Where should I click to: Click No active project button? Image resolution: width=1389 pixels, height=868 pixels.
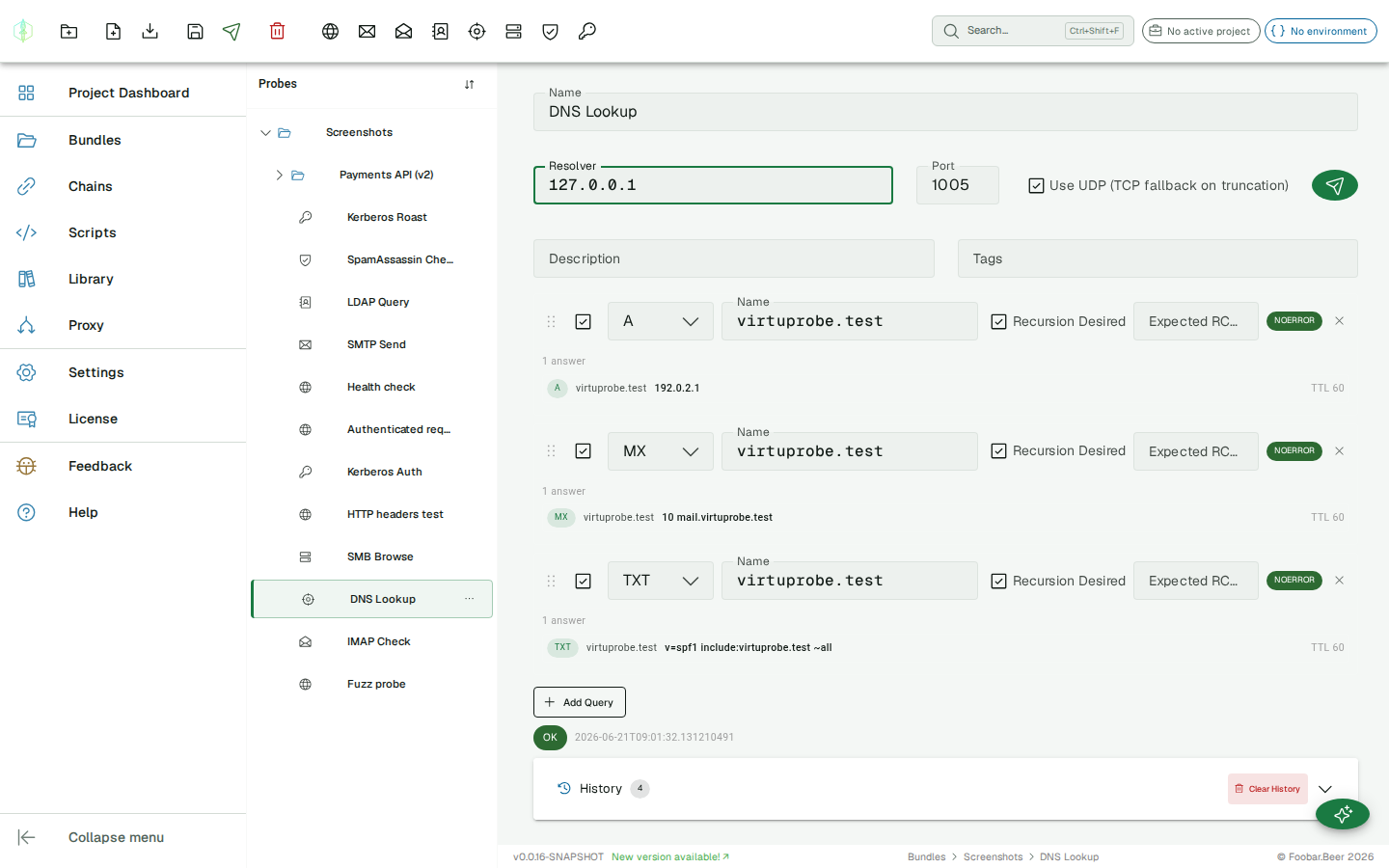(x=1201, y=31)
